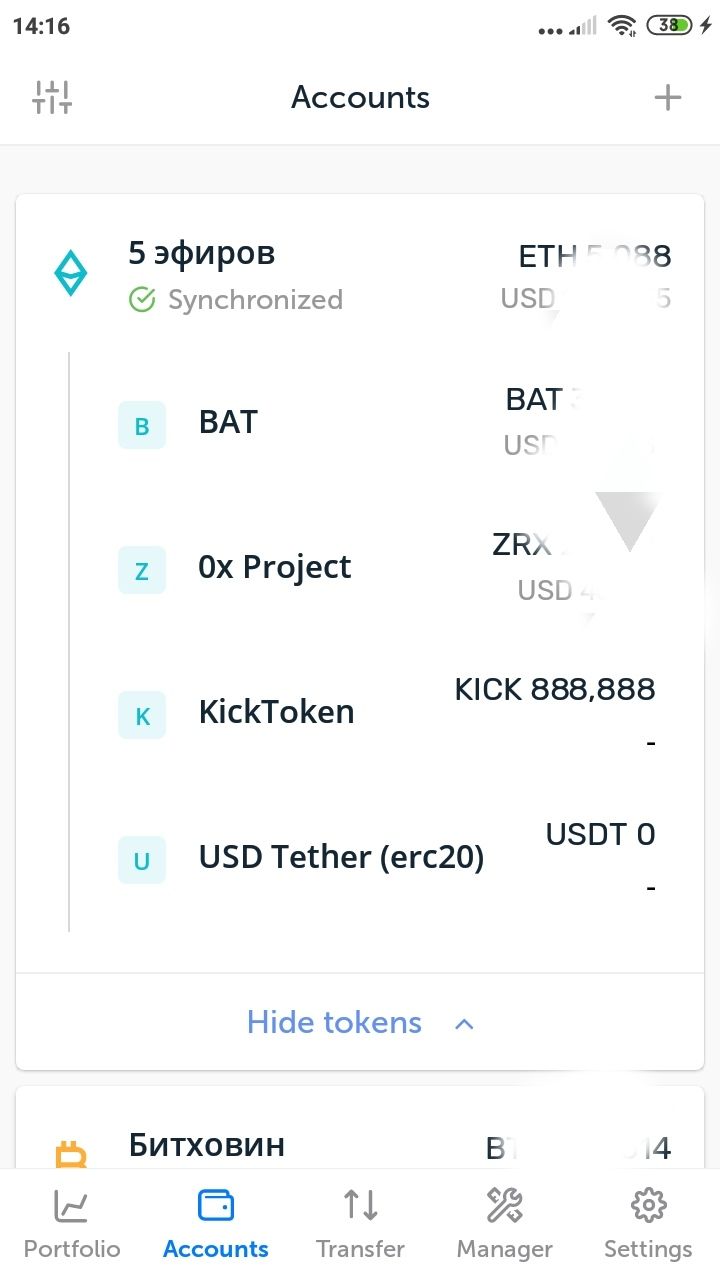Open the Битховин Bitcoin account card

click(x=360, y=1128)
